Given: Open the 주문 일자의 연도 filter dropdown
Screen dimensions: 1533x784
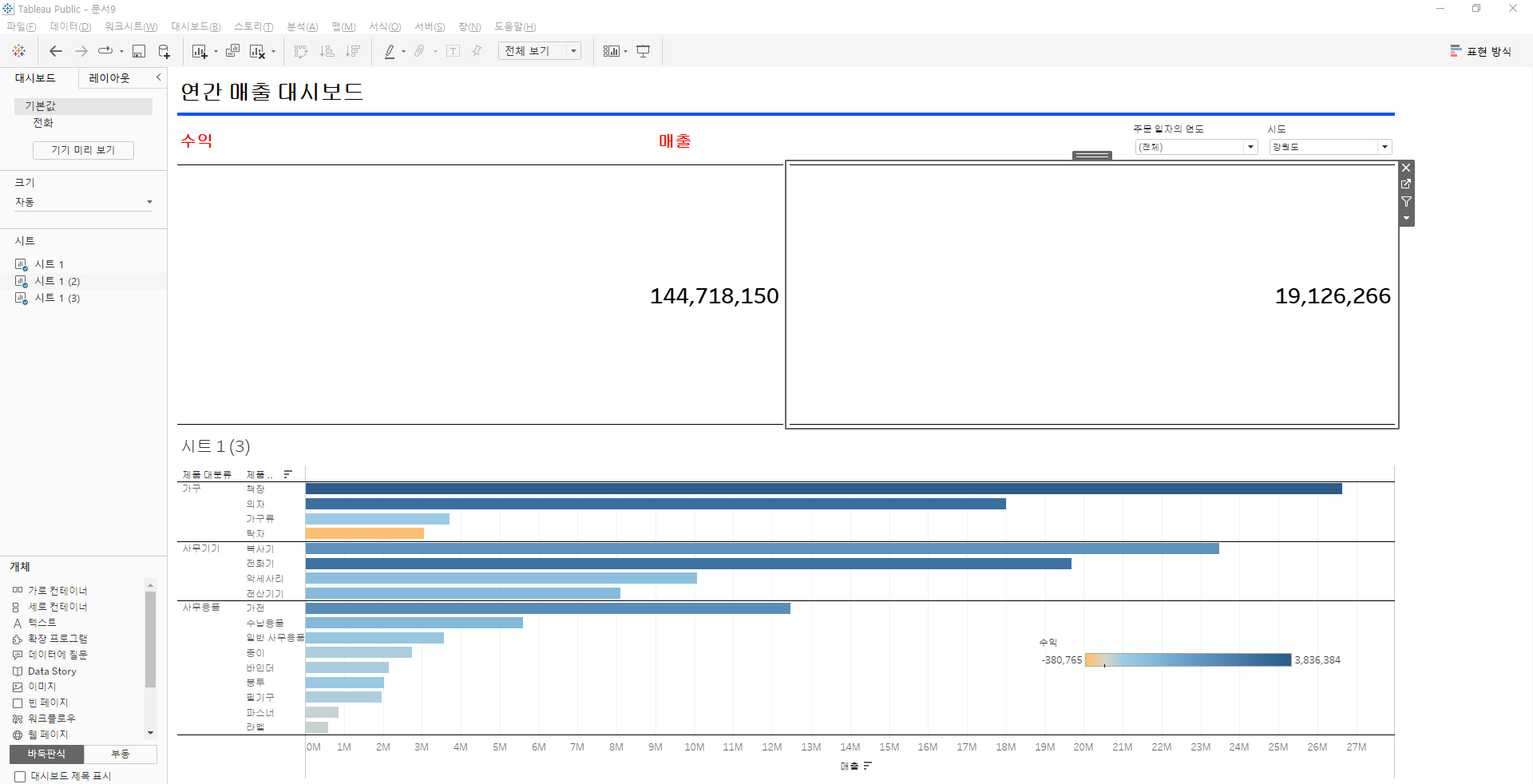Looking at the screenshot, I should point(1196,147).
